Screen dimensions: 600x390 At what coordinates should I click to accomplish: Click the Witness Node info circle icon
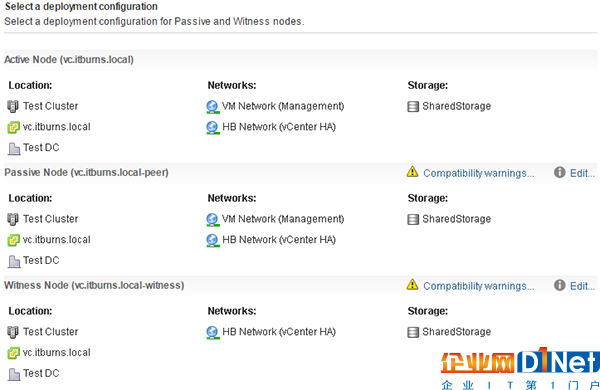(559, 285)
